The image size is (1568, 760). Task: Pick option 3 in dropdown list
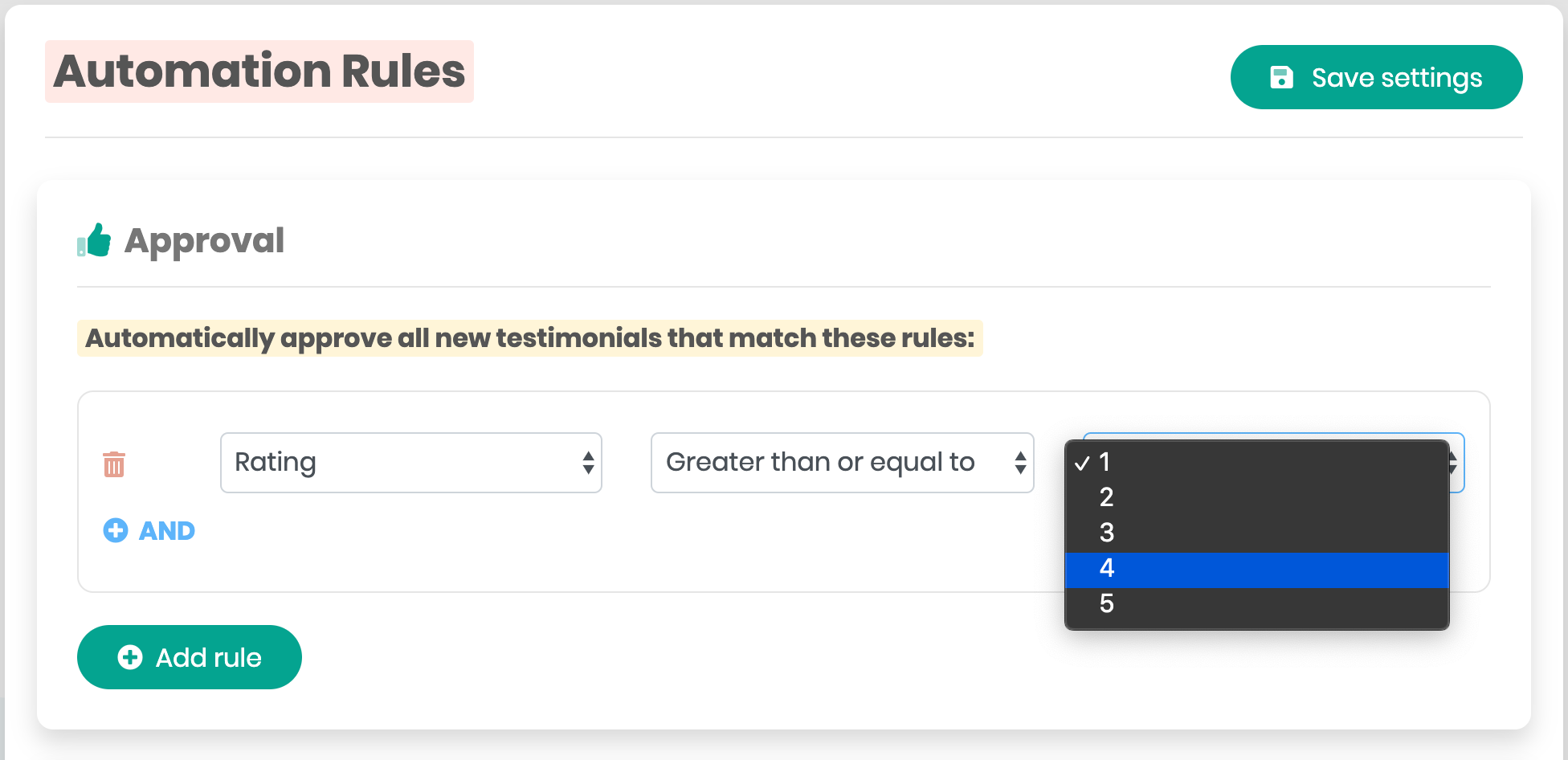click(1107, 533)
